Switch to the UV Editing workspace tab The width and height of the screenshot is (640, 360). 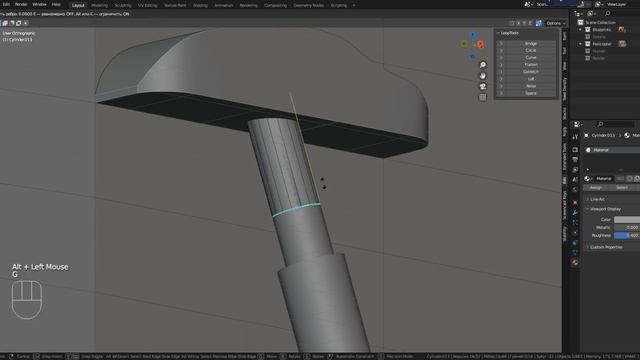(147, 5)
